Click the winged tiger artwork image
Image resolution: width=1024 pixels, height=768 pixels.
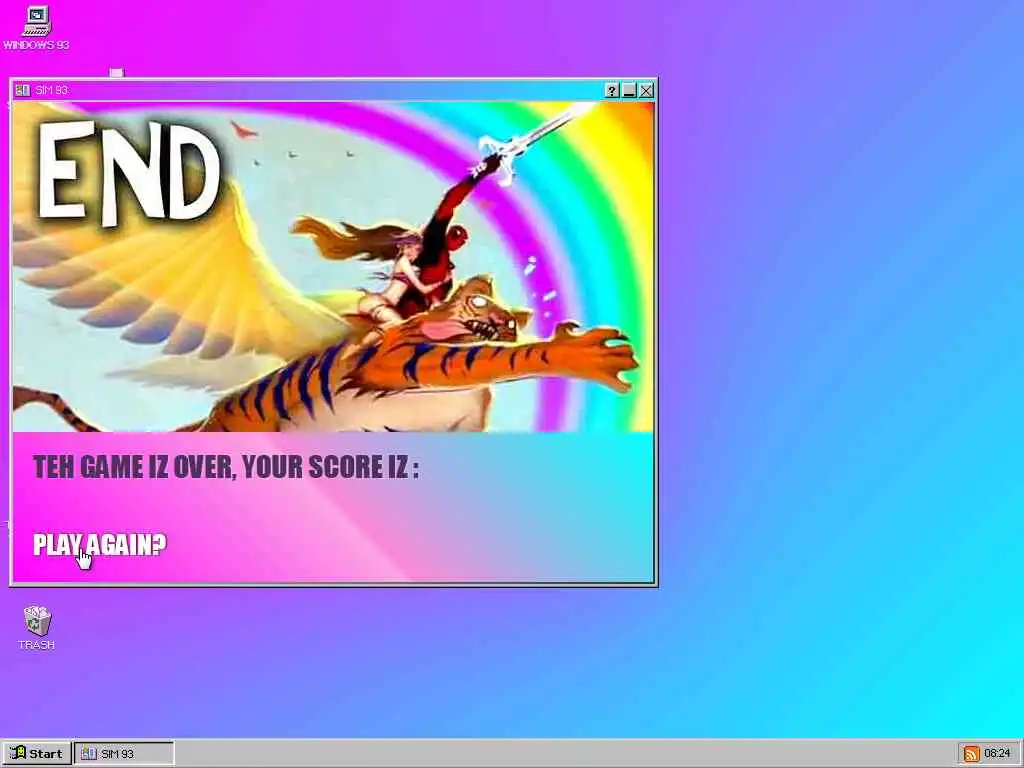coord(333,266)
